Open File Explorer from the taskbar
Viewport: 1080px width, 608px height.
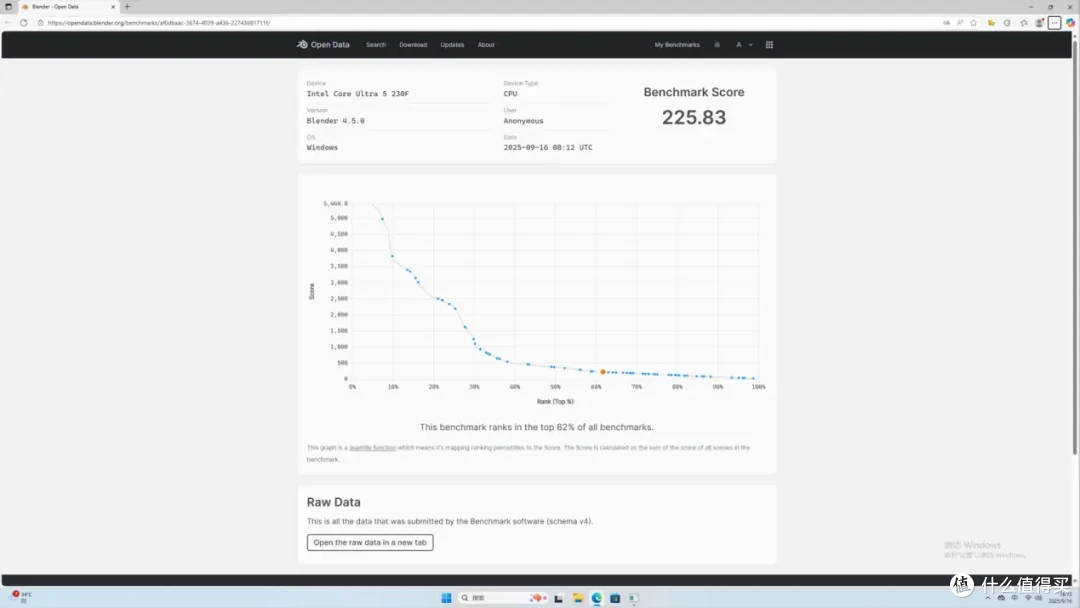click(578, 598)
